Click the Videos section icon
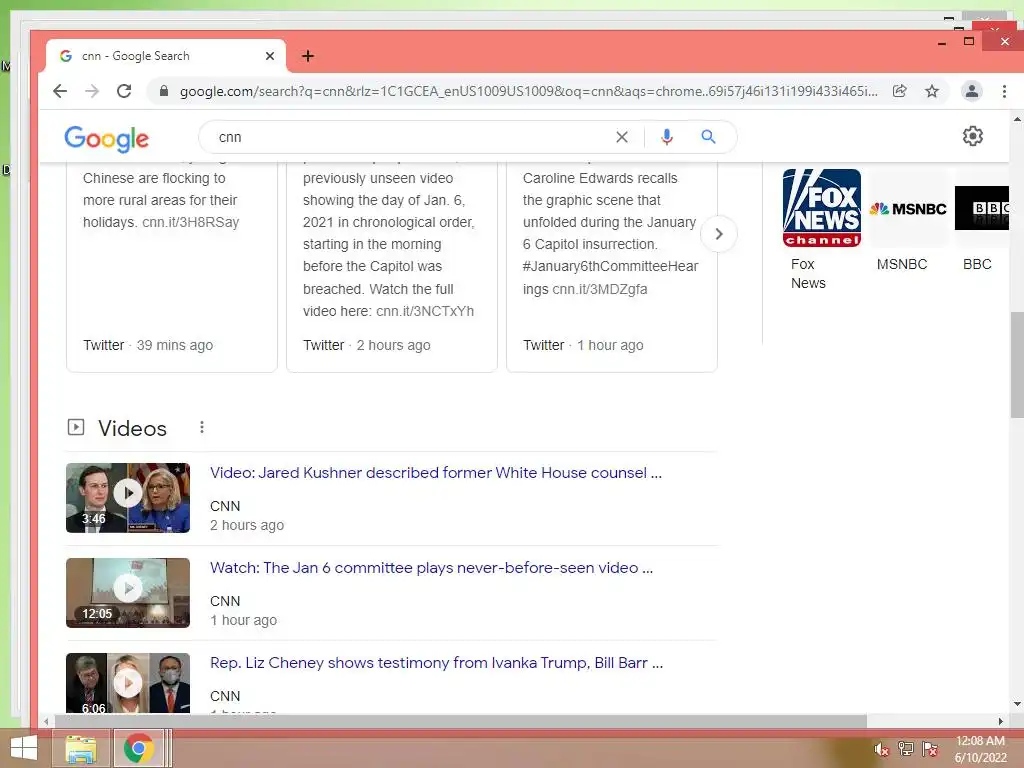This screenshot has height=768, width=1024. [x=76, y=427]
